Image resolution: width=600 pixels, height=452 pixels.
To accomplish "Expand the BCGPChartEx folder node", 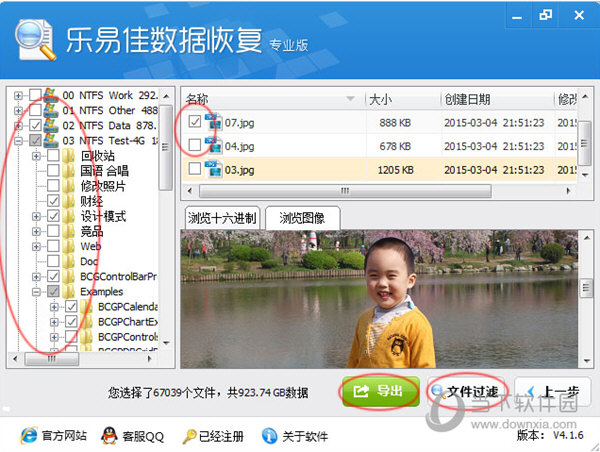I will tap(54, 322).
